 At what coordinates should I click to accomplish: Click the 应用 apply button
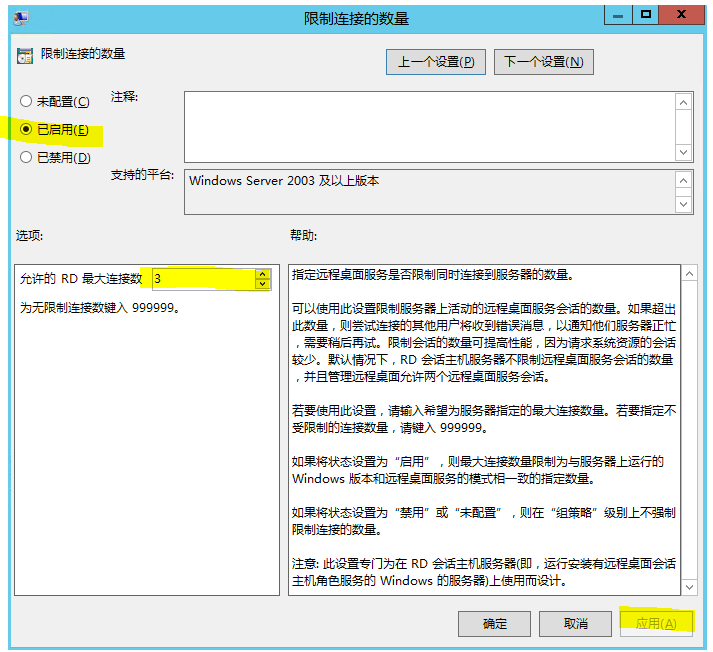[656, 624]
